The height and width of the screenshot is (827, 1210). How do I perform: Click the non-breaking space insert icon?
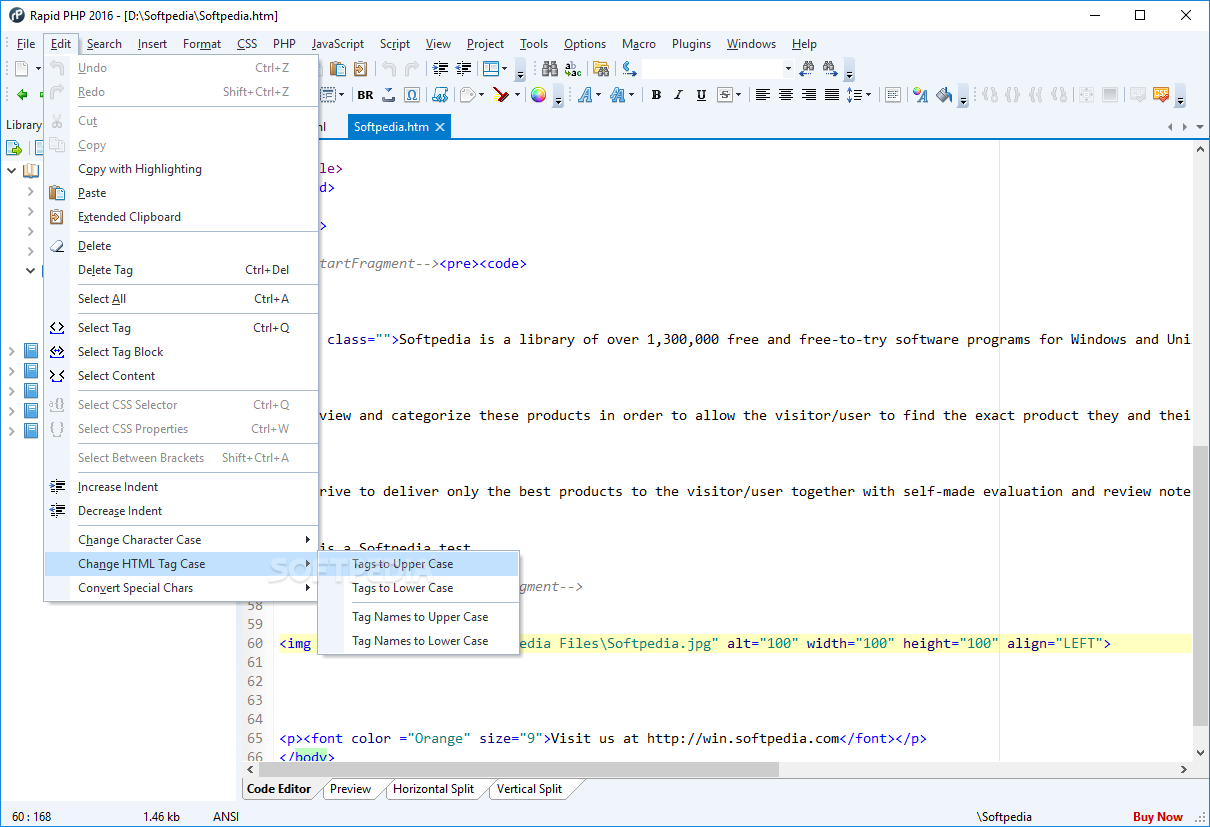click(389, 95)
